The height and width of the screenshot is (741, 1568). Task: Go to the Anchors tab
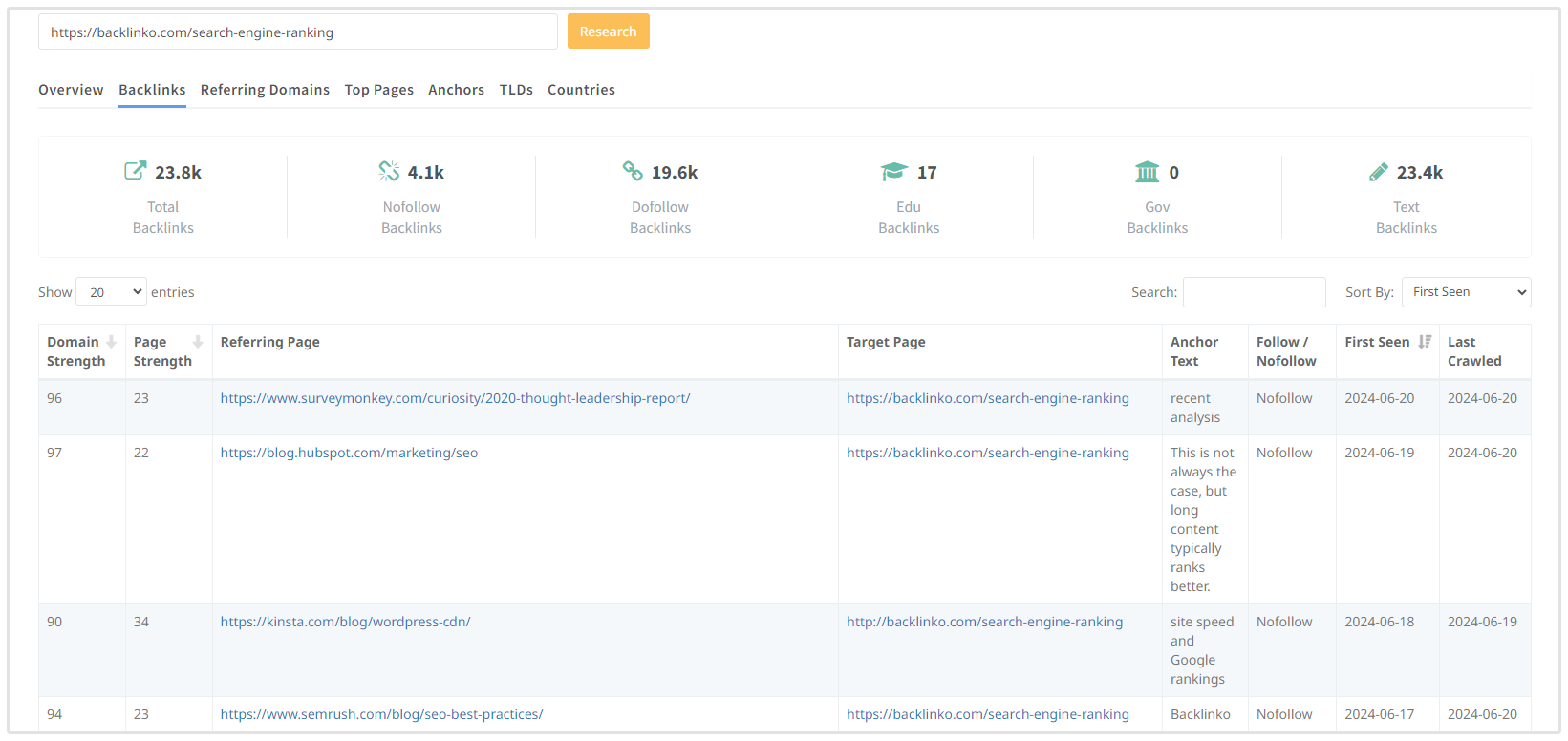click(x=456, y=90)
